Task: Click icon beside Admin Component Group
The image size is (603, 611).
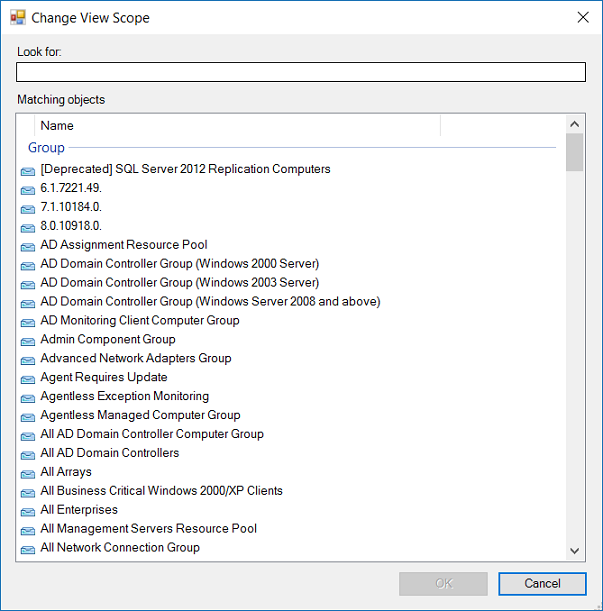Action: 28,342
